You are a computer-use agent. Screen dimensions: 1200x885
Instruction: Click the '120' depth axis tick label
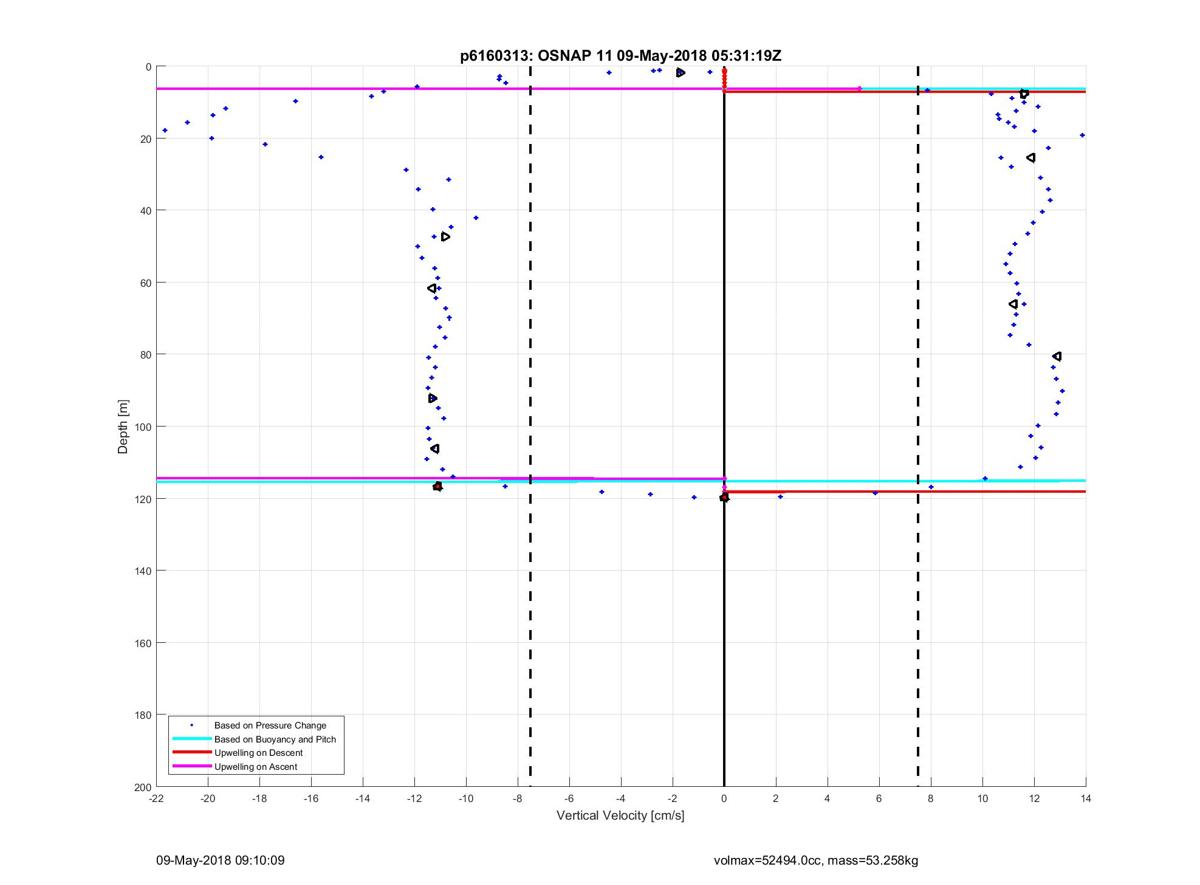[x=142, y=499]
